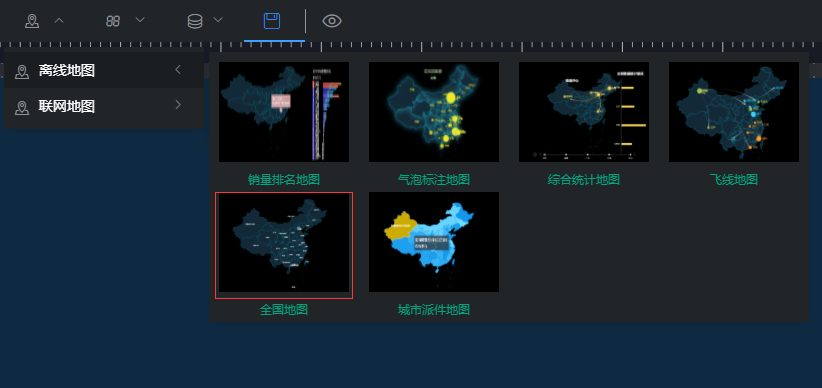Image resolution: width=822 pixels, height=388 pixels.
Task: Click the four-squares component icon
Action: point(113,21)
